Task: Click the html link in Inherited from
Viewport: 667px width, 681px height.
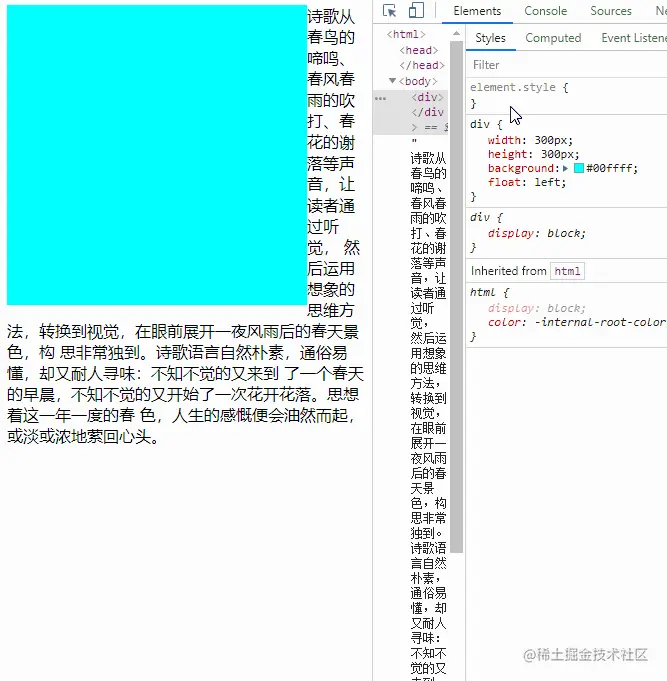Action: tap(567, 271)
